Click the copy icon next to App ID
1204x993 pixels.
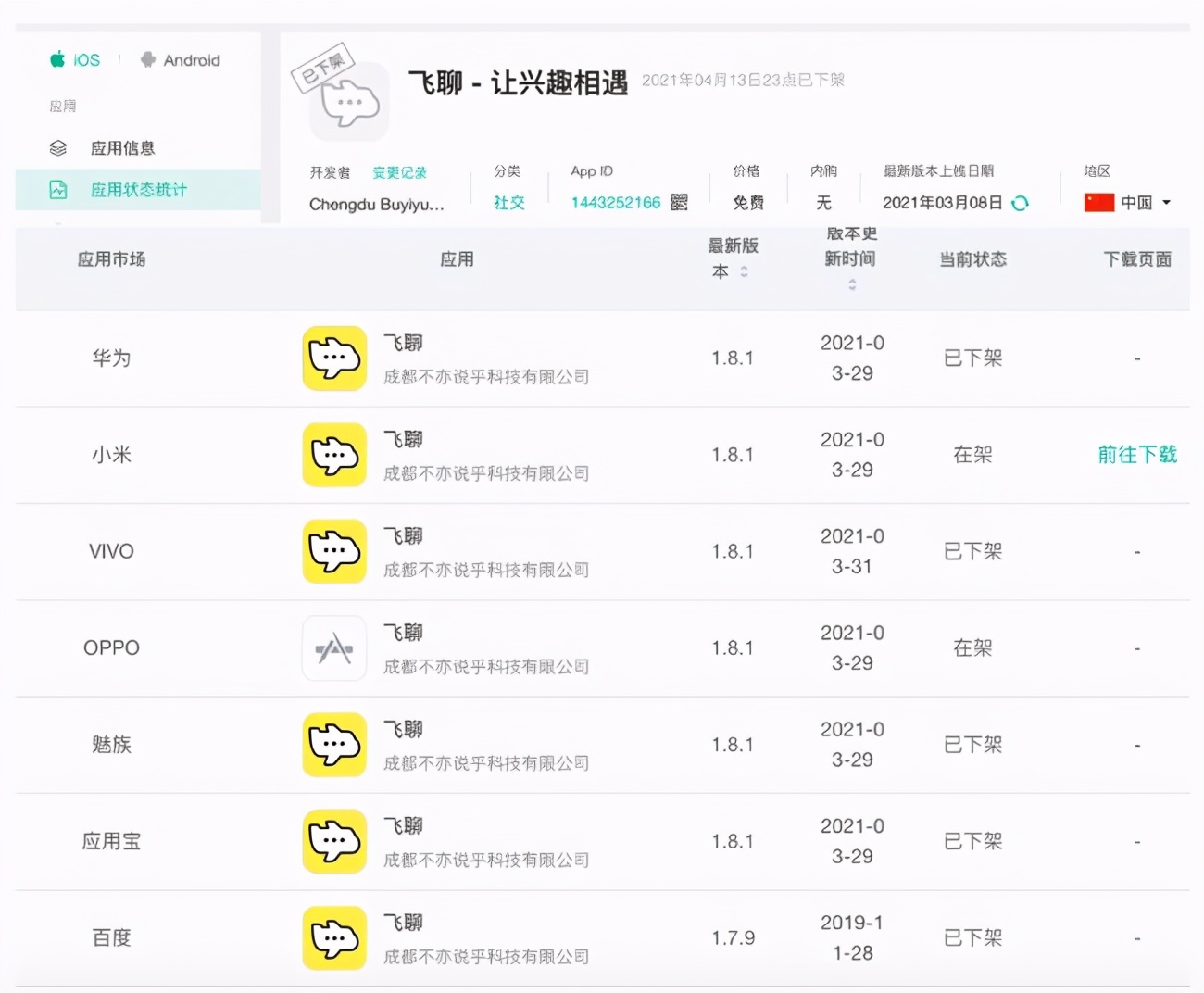click(680, 202)
